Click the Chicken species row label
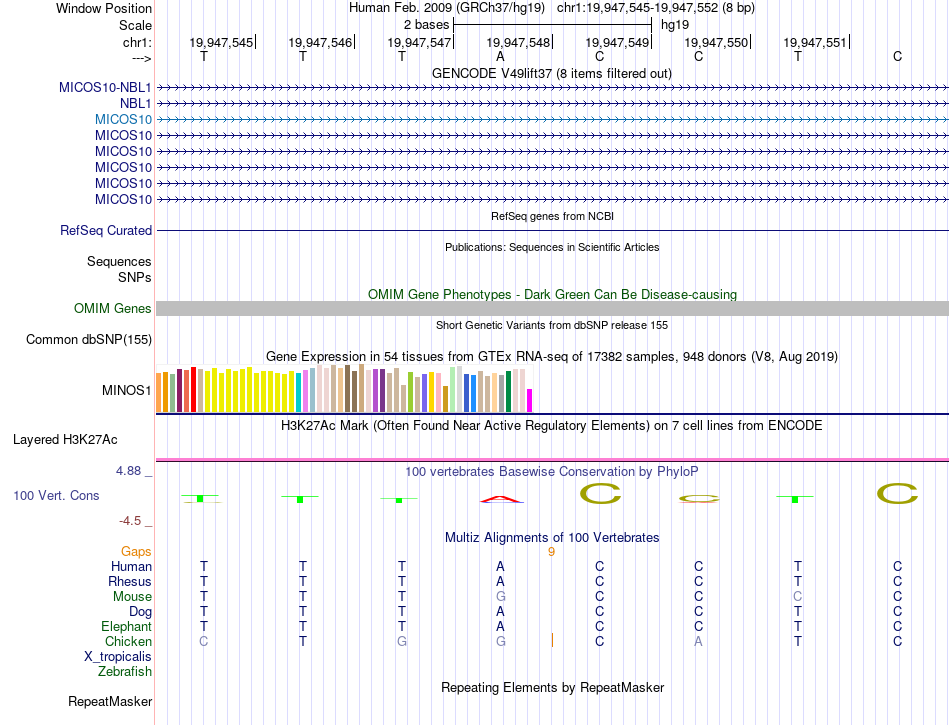Viewport: 950px width, 725px height. 128,641
